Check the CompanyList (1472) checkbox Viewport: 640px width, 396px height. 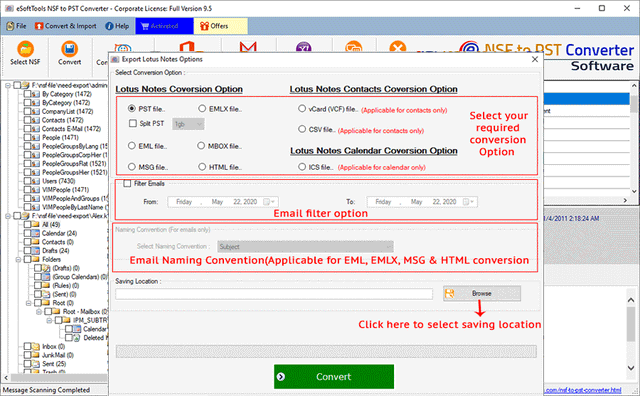[x=27, y=111]
